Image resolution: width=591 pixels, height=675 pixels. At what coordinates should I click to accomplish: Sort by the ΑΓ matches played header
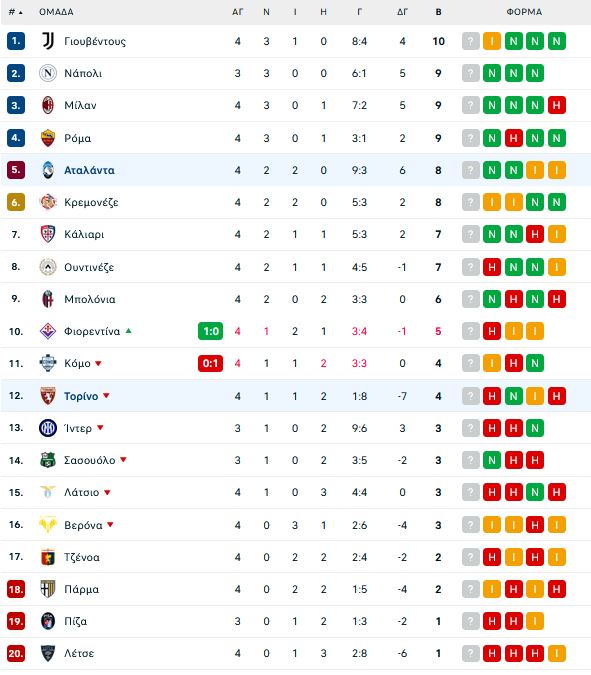tap(238, 12)
